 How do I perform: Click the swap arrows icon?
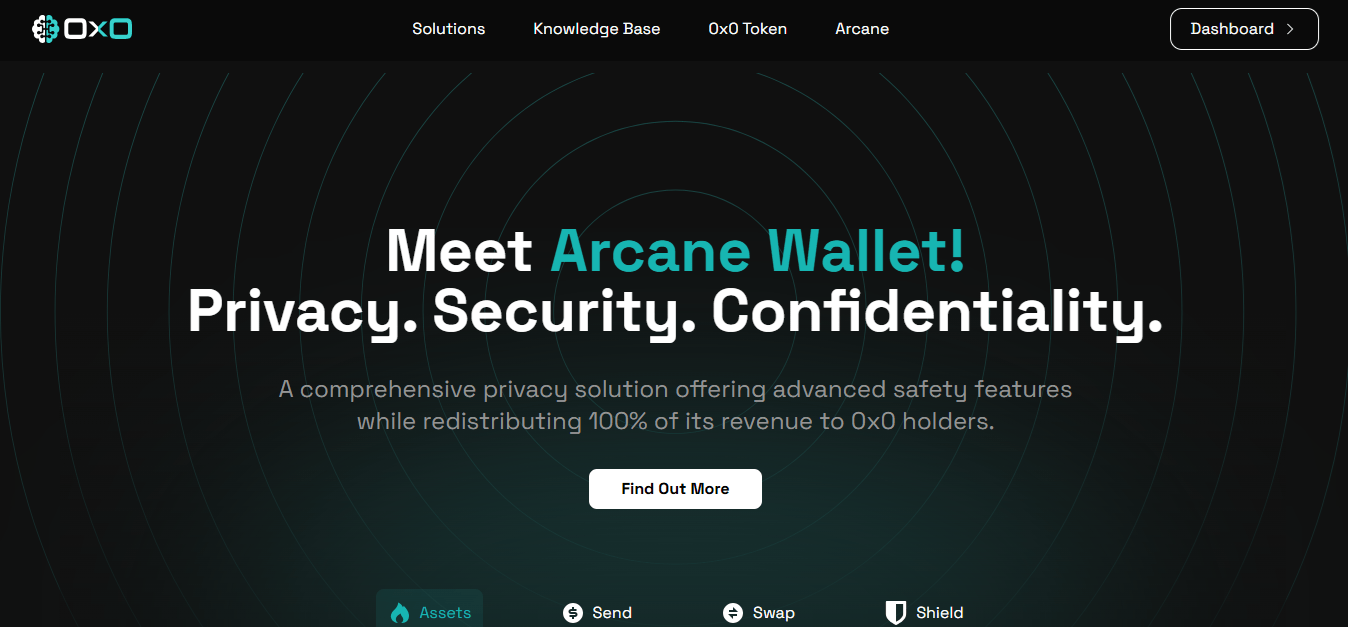[x=733, y=613]
